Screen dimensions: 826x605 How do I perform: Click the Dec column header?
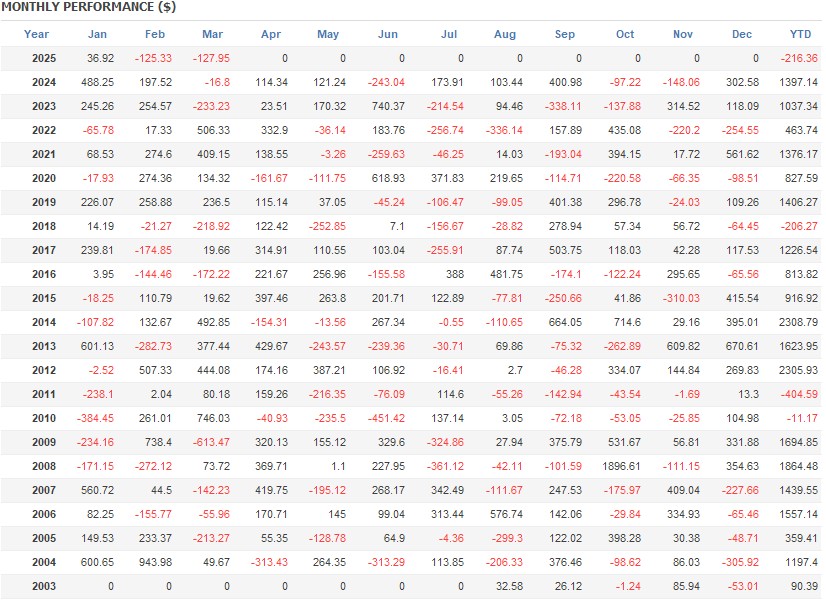click(x=742, y=34)
